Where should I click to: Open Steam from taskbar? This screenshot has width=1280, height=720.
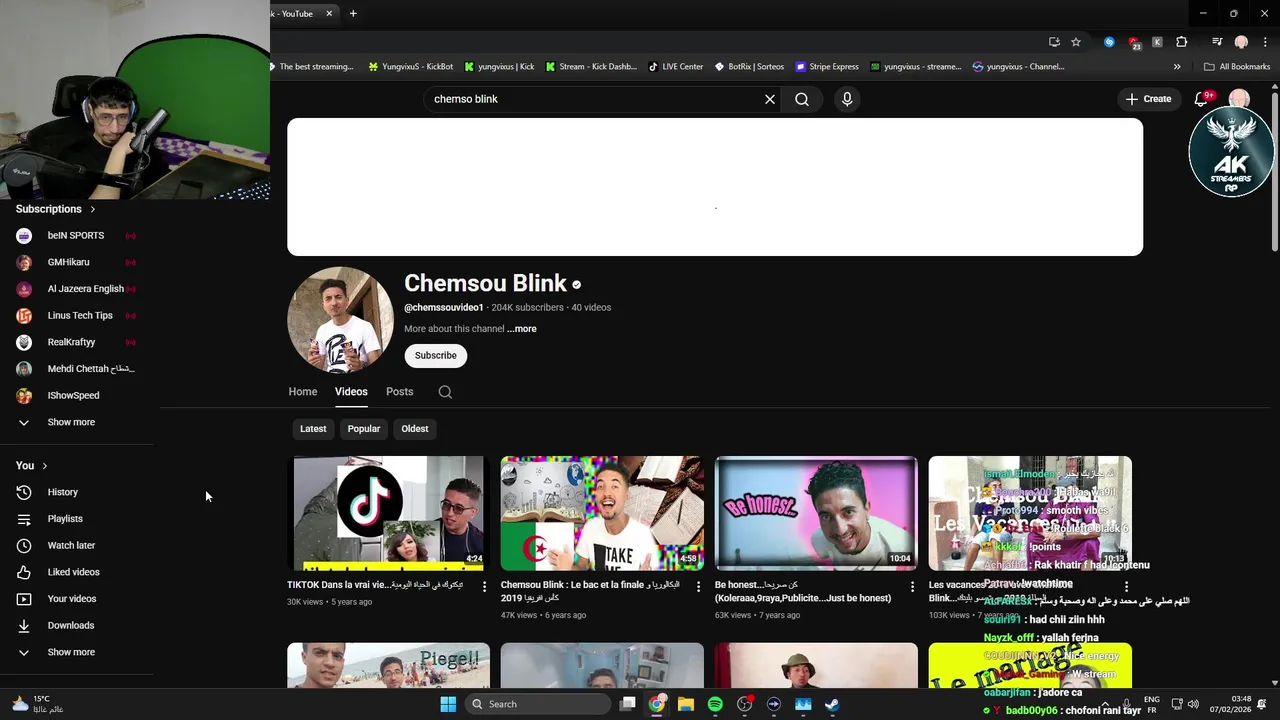(832, 704)
